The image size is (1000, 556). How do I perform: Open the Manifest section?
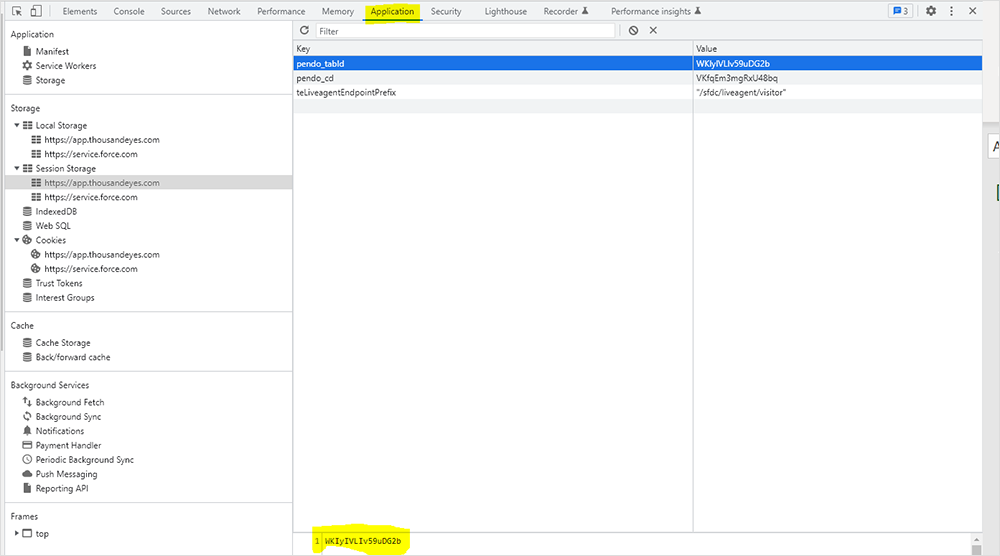[x=52, y=51]
